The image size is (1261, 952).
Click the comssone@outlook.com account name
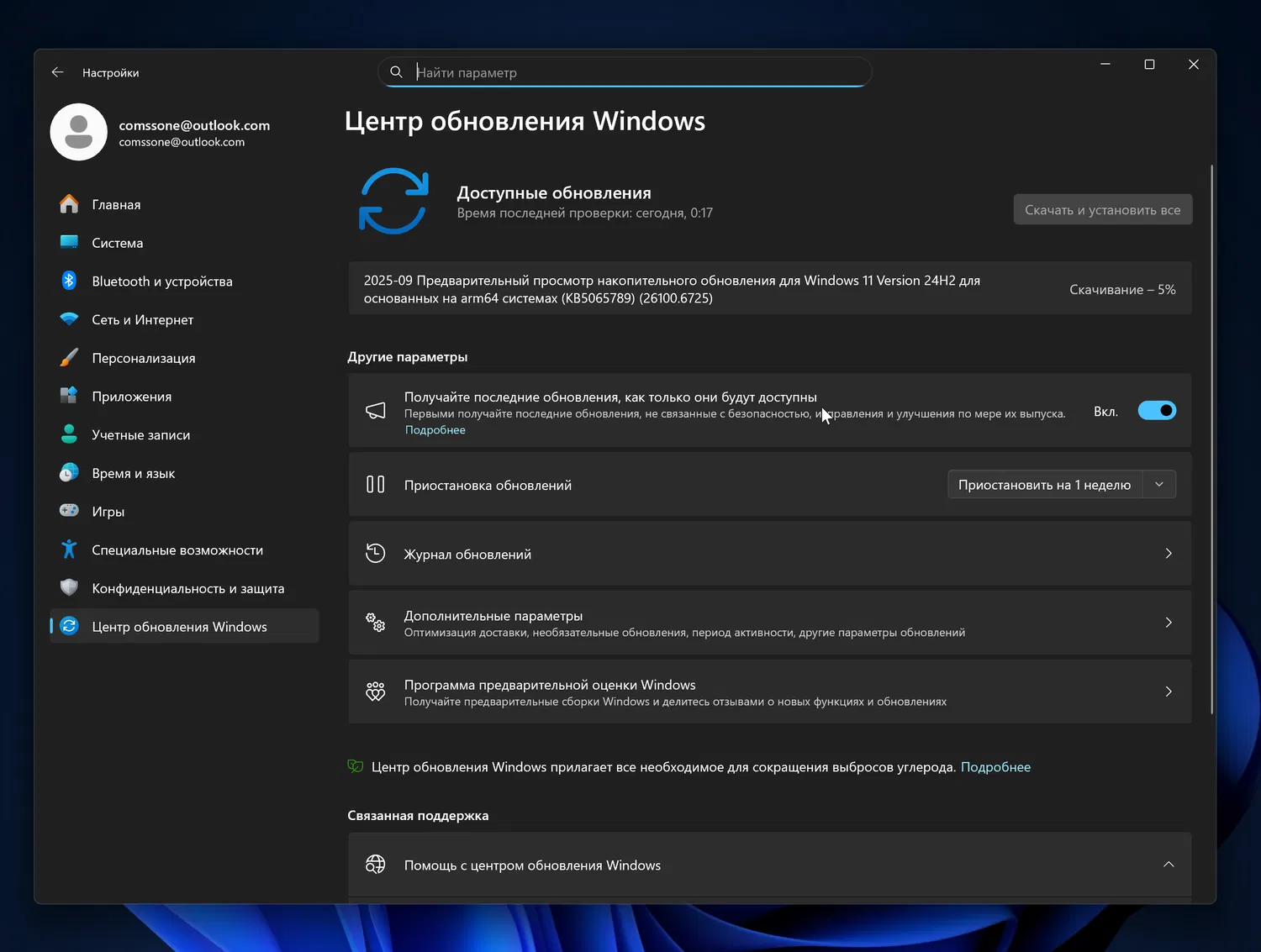click(x=194, y=125)
